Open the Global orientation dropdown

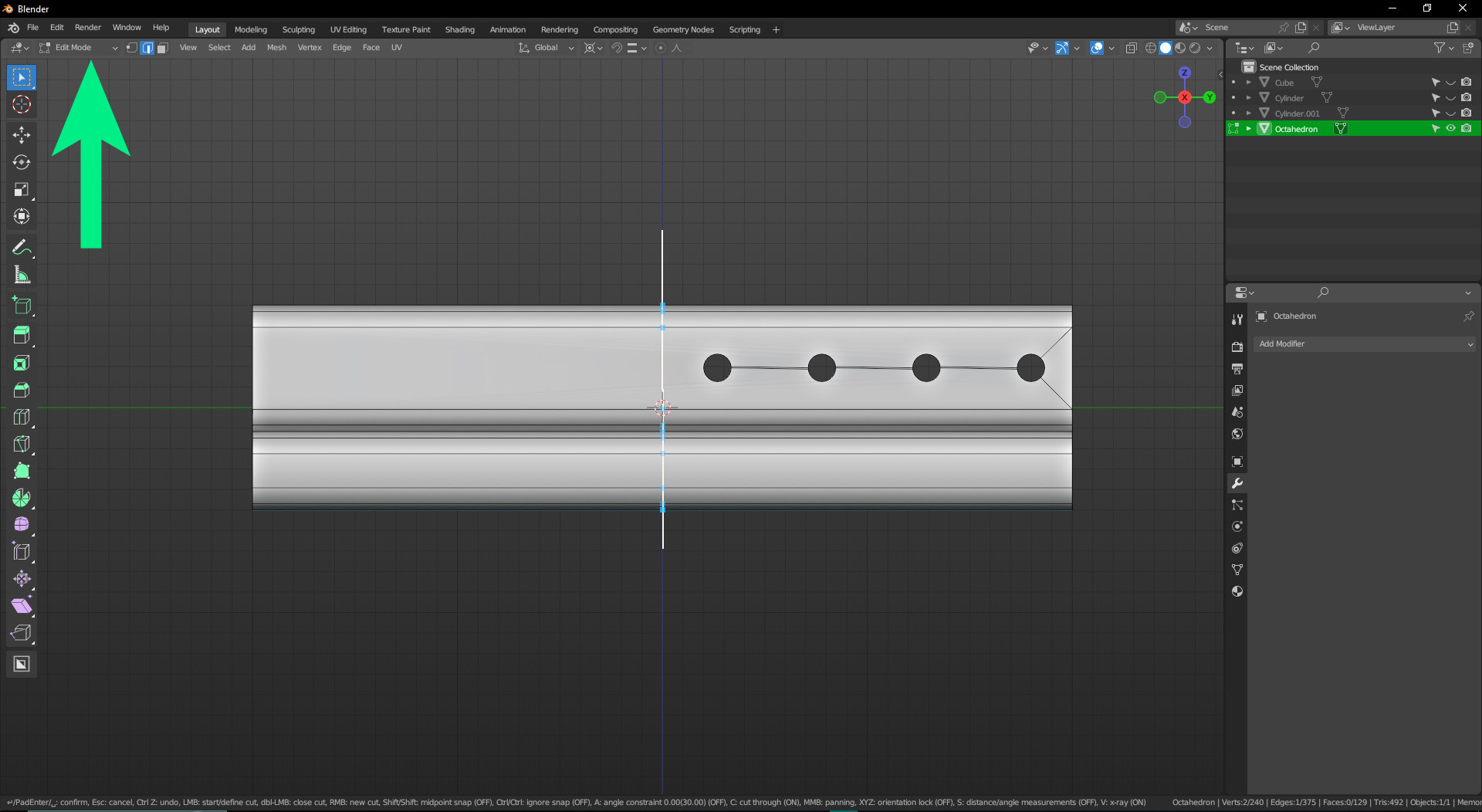(x=546, y=48)
